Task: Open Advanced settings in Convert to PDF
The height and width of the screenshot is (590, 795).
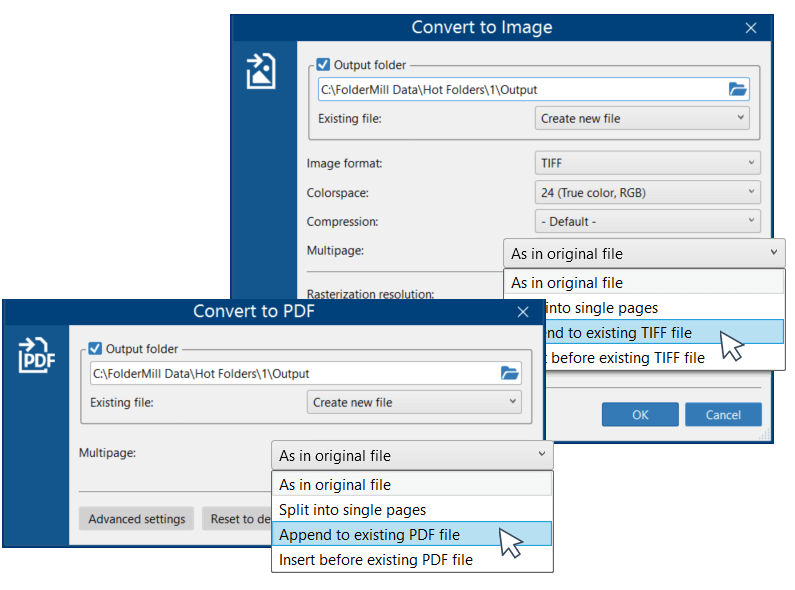Action: coord(137,519)
